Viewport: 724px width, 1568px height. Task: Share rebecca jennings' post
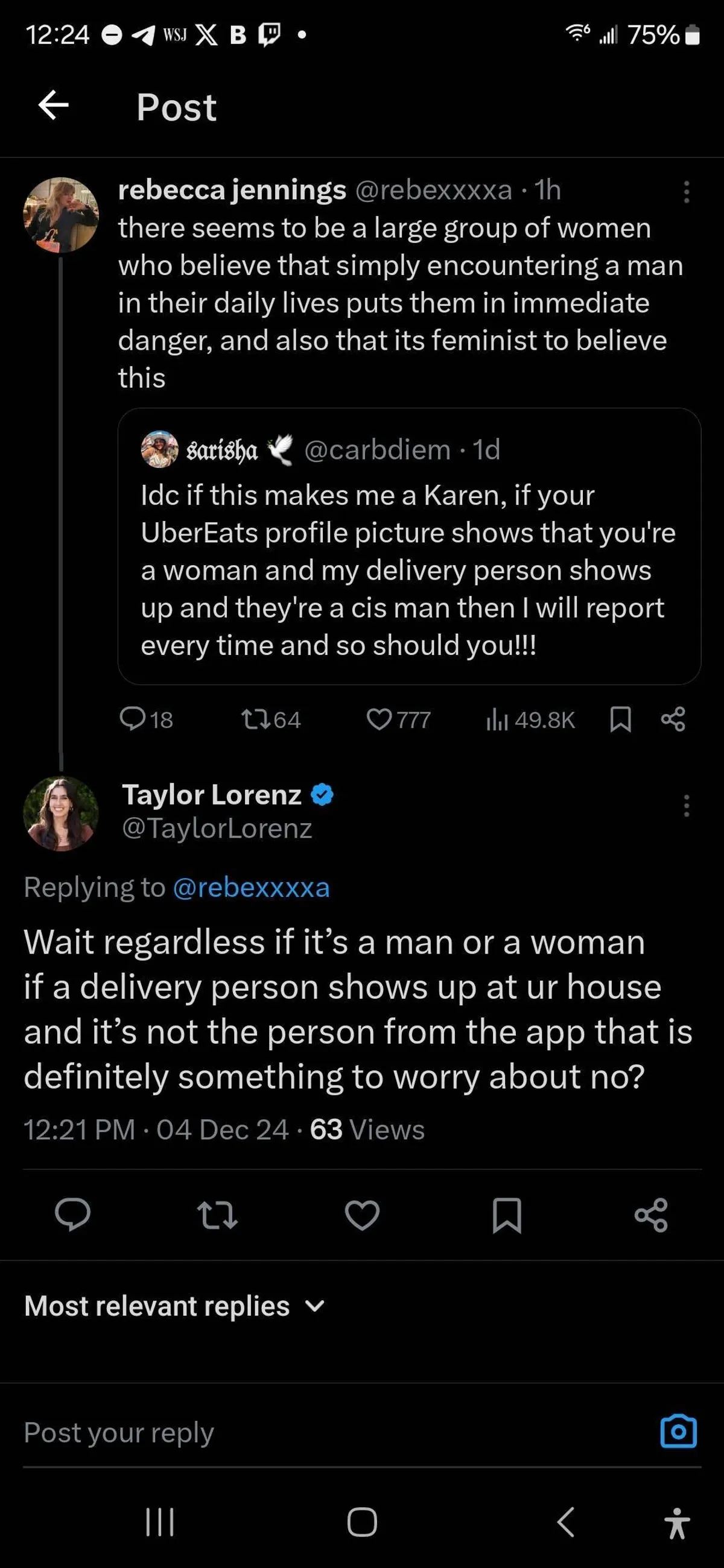[x=673, y=719]
